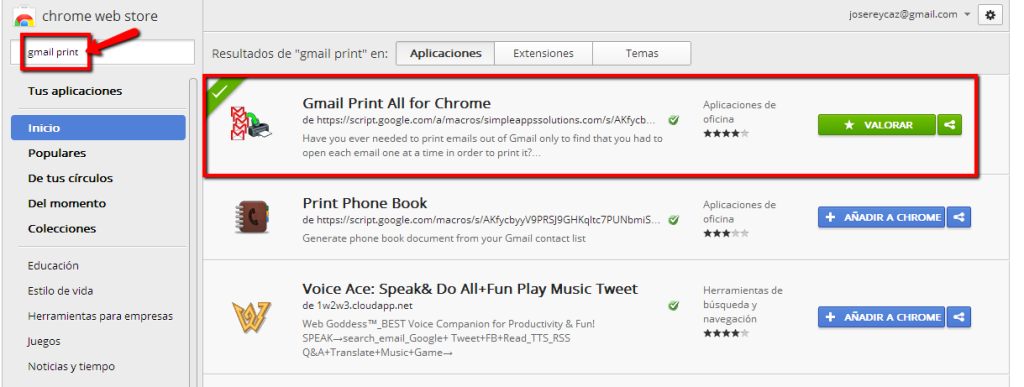Share Print Phone Book via share icon
The image size is (1024, 387).
[959, 217]
